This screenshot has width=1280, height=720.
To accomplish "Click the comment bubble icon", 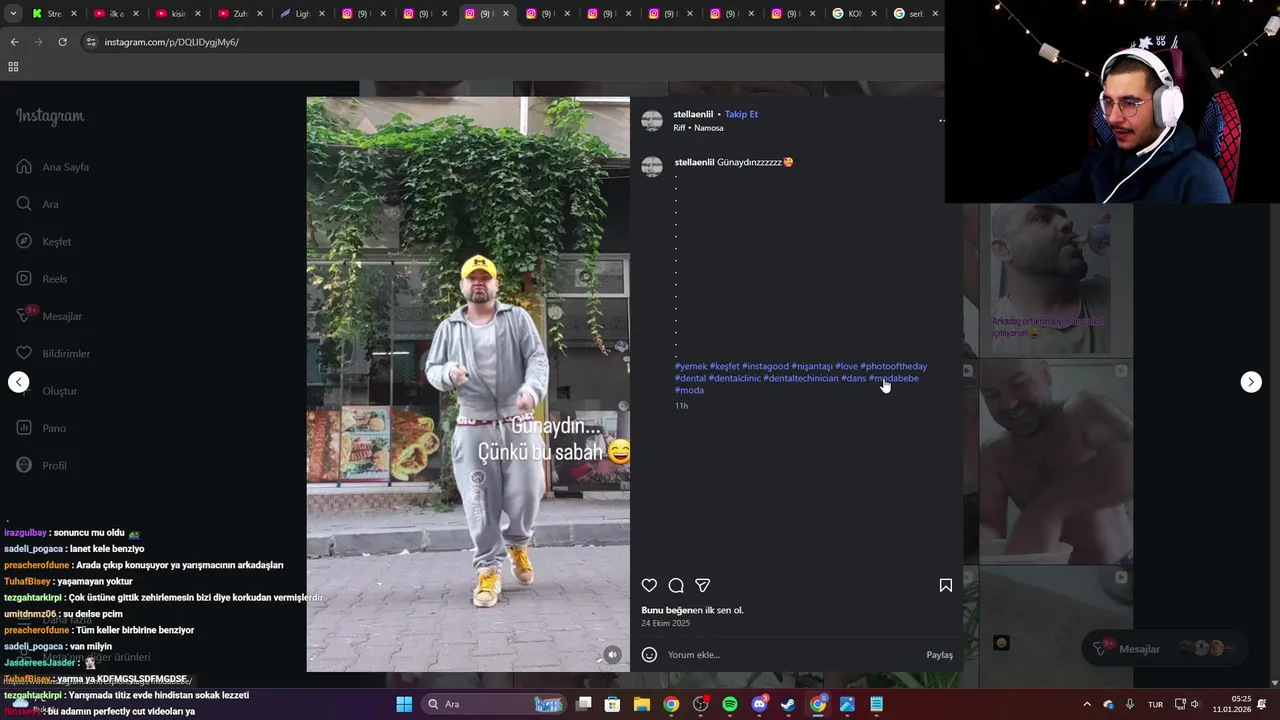I will [x=676, y=585].
